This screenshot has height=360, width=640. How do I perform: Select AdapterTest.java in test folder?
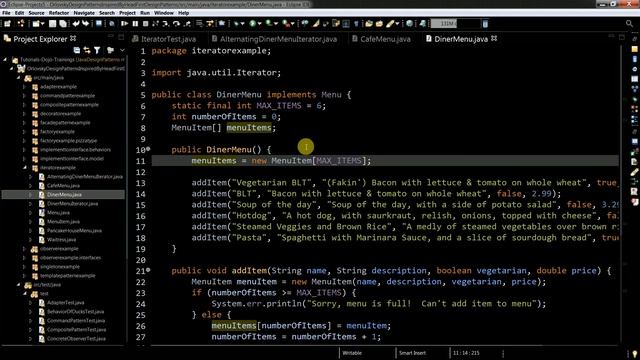pos(65,302)
